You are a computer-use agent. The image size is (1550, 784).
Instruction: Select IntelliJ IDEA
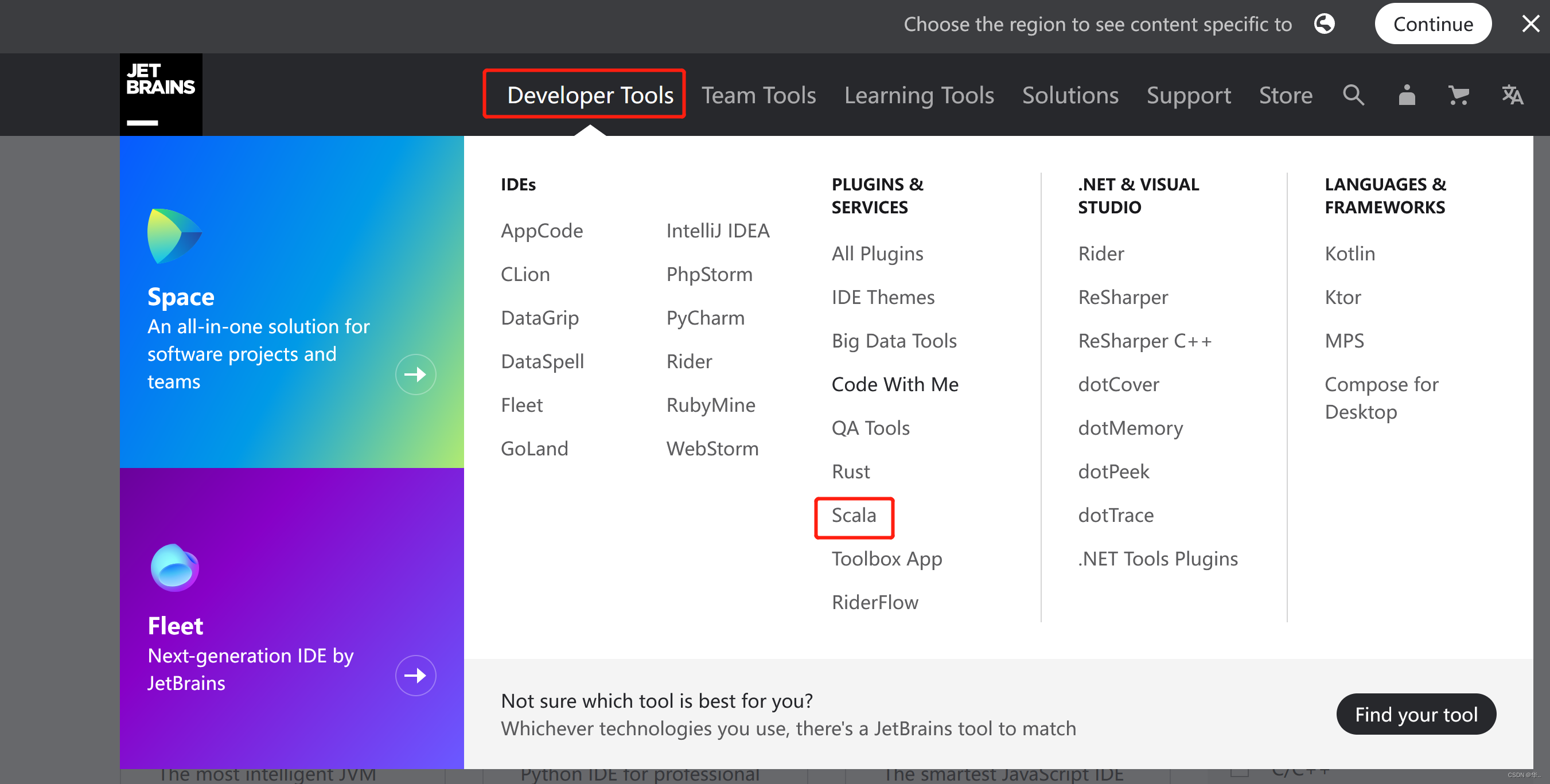(x=718, y=231)
